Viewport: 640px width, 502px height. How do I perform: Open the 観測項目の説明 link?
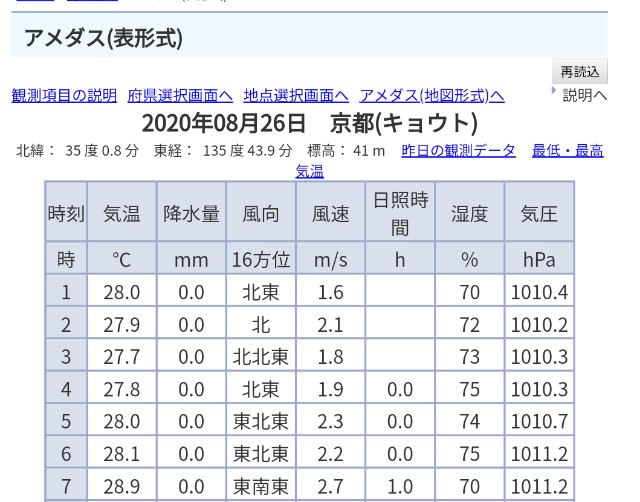(x=64, y=96)
